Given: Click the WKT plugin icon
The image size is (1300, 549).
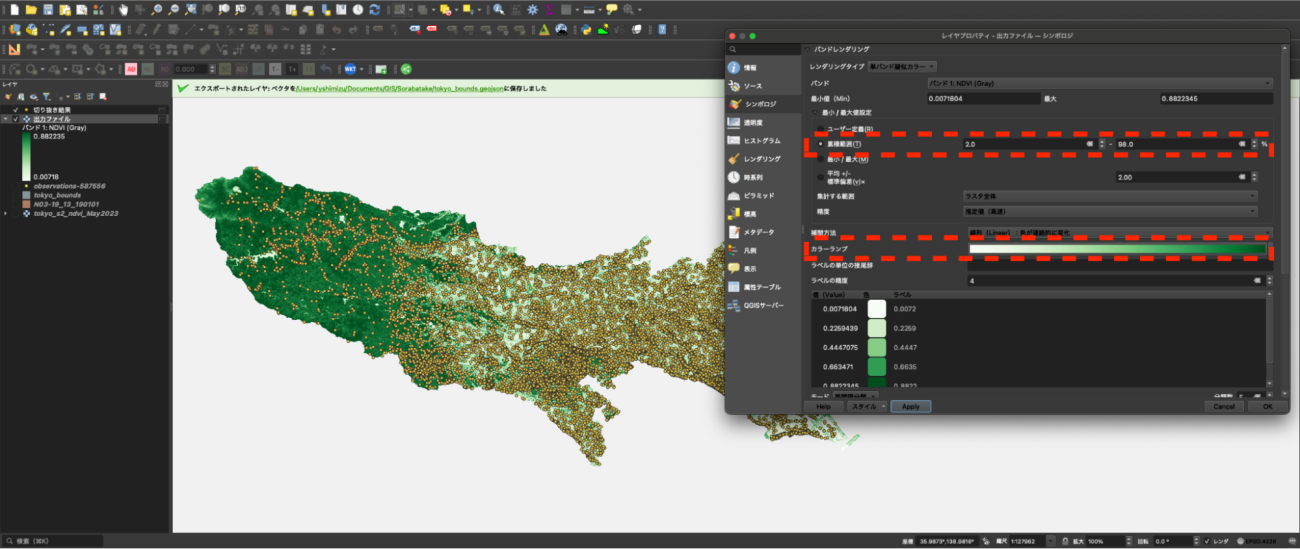Looking at the screenshot, I should click(x=351, y=69).
